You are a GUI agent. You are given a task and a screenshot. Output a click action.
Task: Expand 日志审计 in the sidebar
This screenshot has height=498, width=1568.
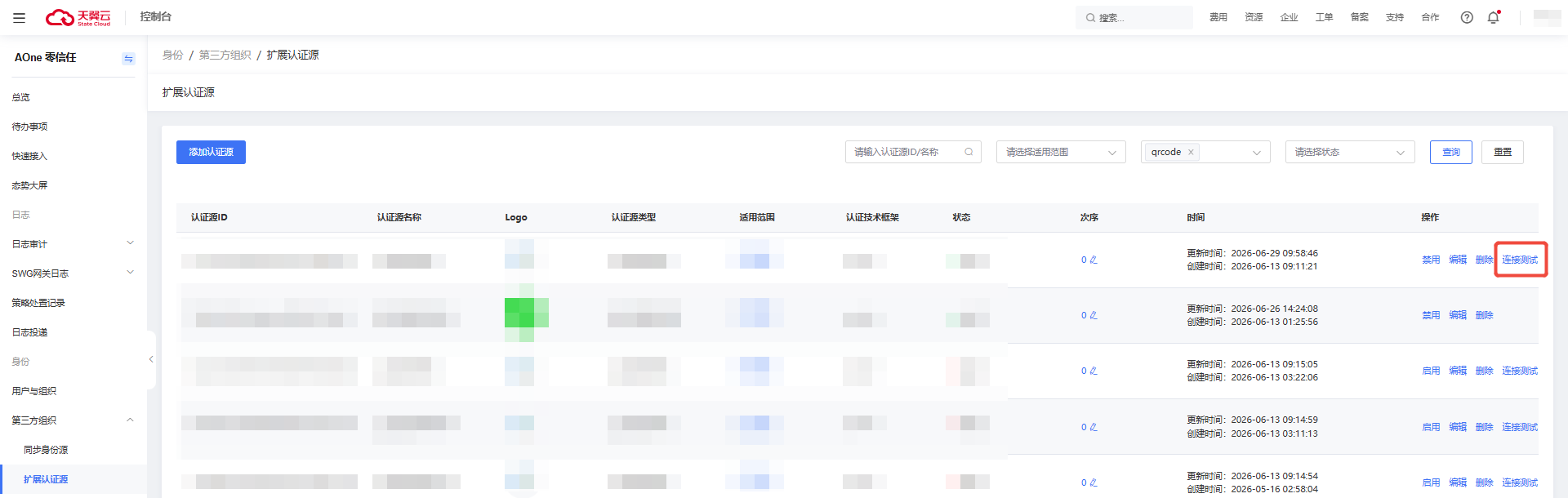click(73, 244)
